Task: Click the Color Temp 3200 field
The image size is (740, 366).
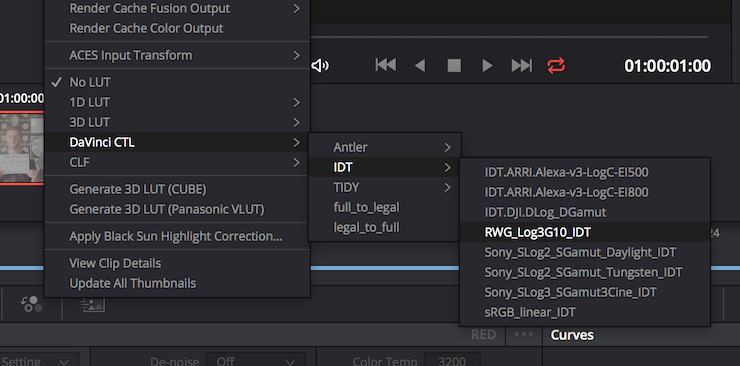Action: pyautogui.click(x=452, y=361)
